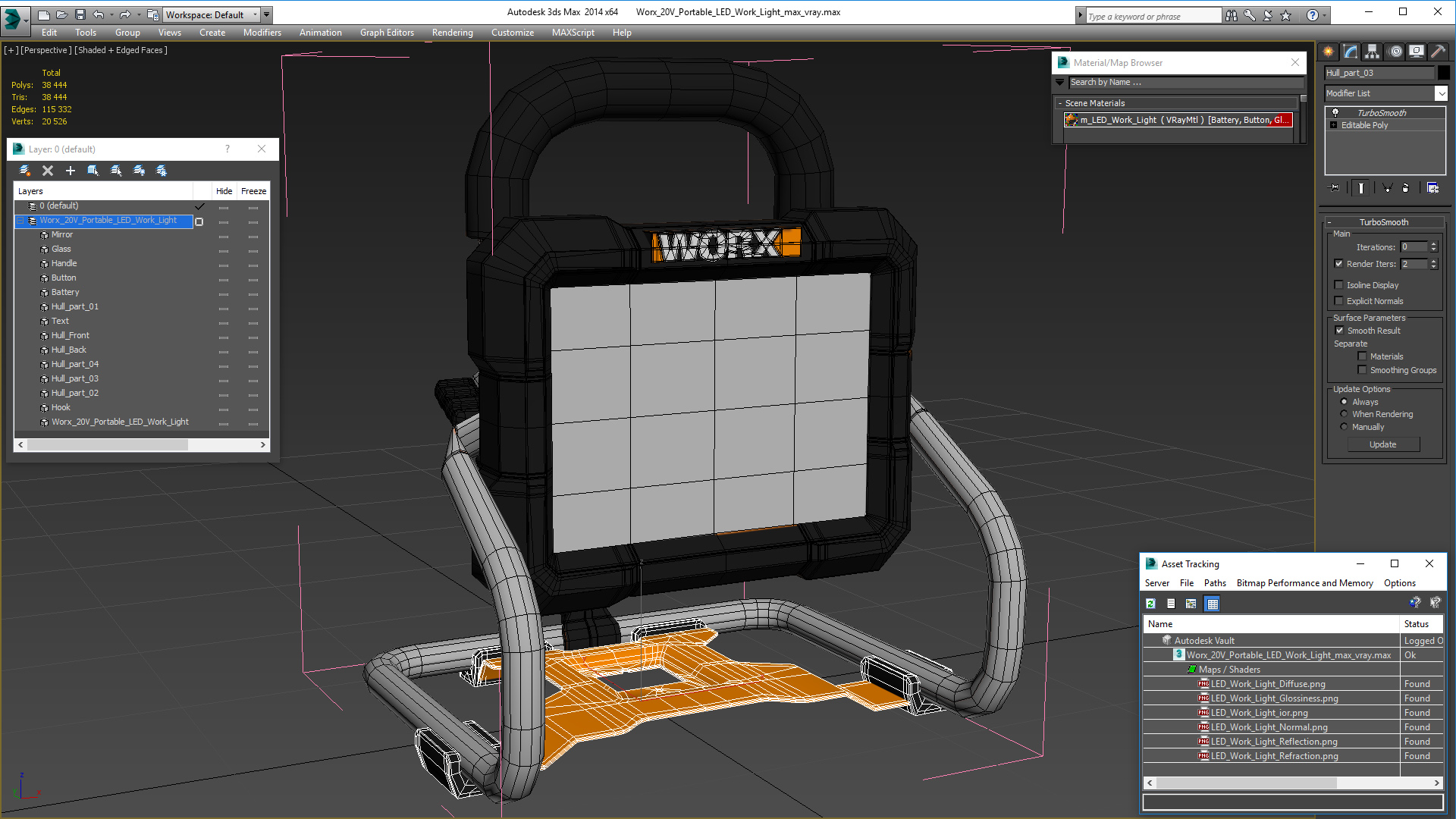This screenshot has width=1456, height=819.
Task: Open Bitmap Performance and Memory menu
Action: (1304, 583)
